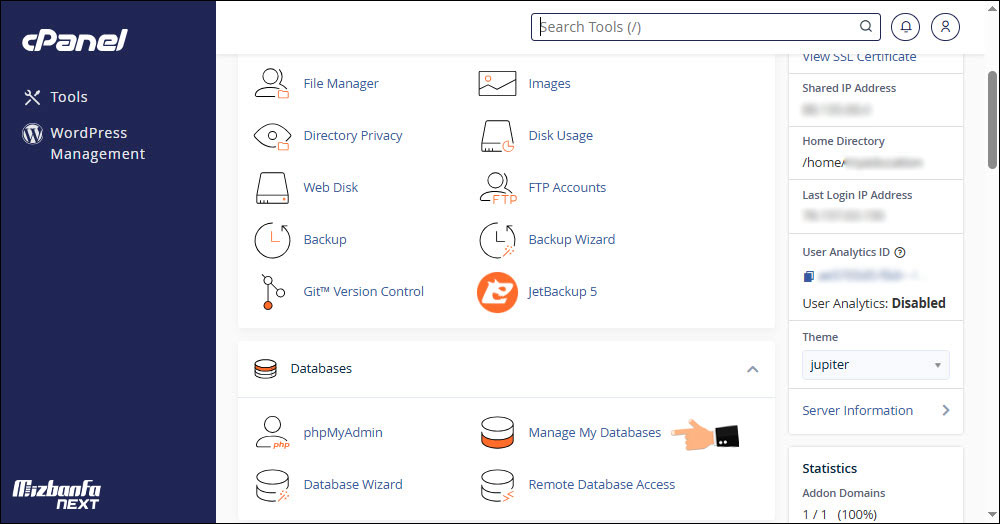Open the Database Wizard link
Viewport: 1000px width, 524px height.
[353, 484]
